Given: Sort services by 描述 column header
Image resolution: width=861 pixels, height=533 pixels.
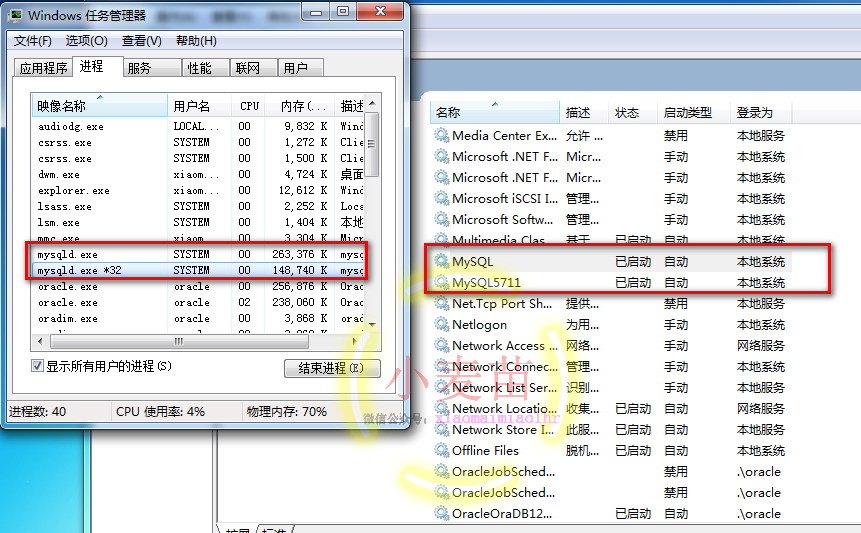Looking at the screenshot, I should click(584, 112).
